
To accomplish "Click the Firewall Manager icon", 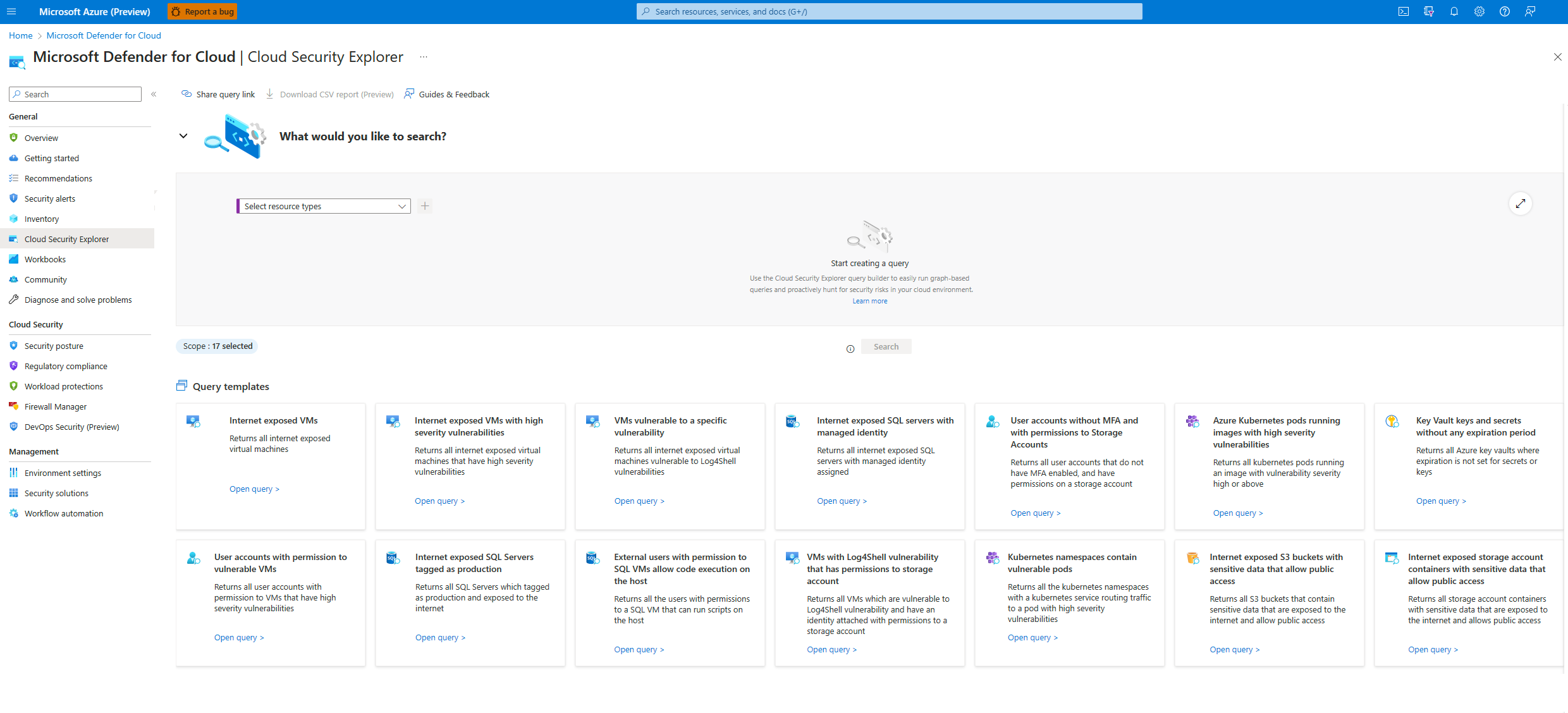I will 14,406.
